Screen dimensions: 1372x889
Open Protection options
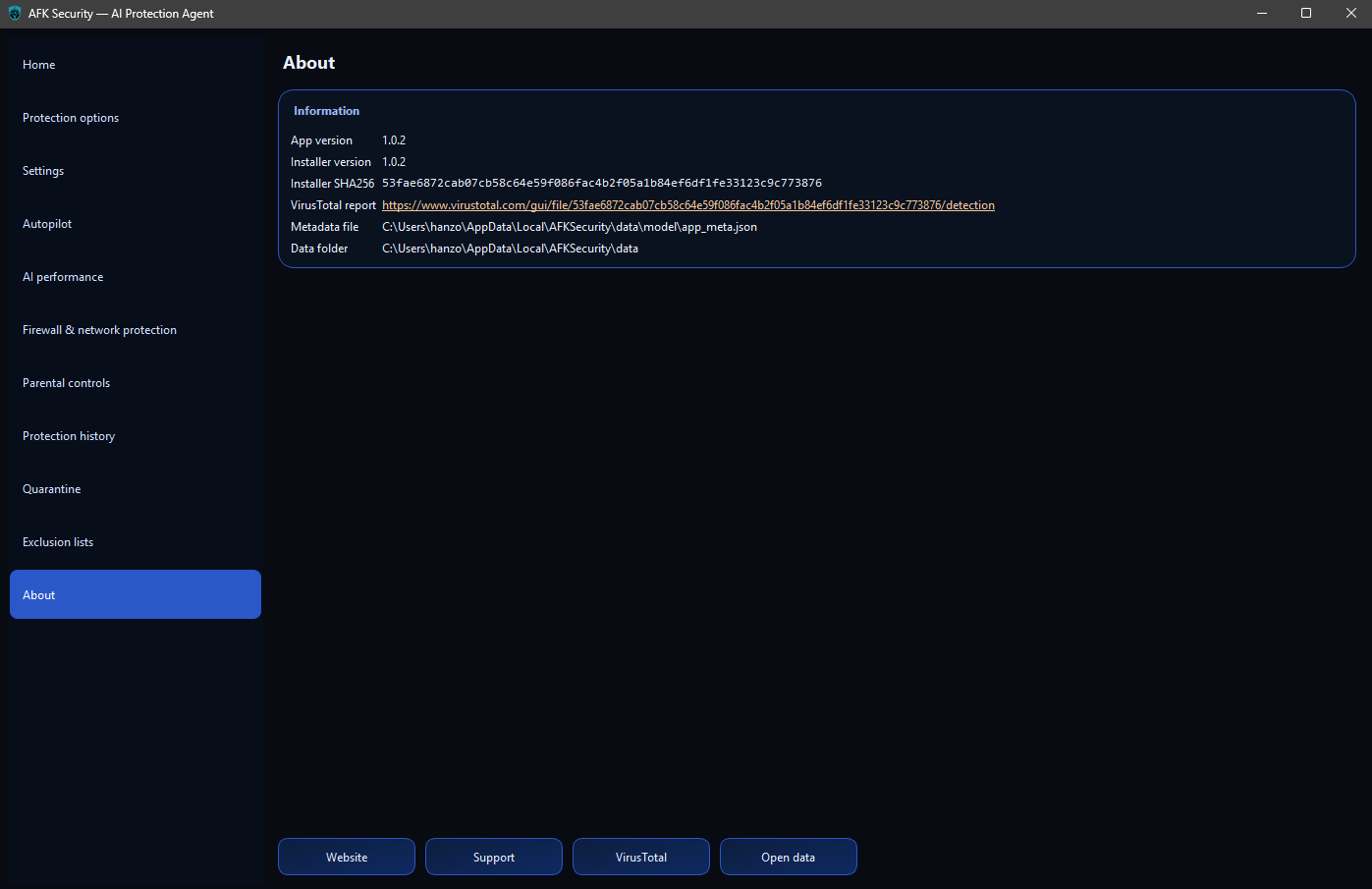coord(71,117)
